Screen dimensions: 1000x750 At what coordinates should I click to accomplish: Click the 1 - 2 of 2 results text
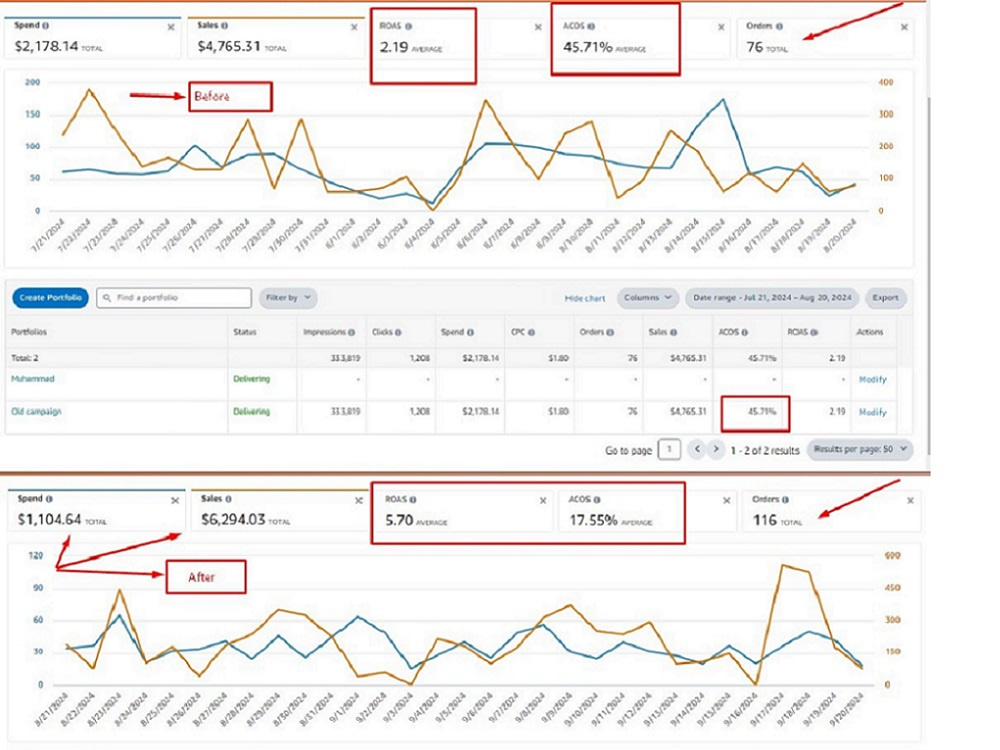pyautogui.click(x=765, y=450)
